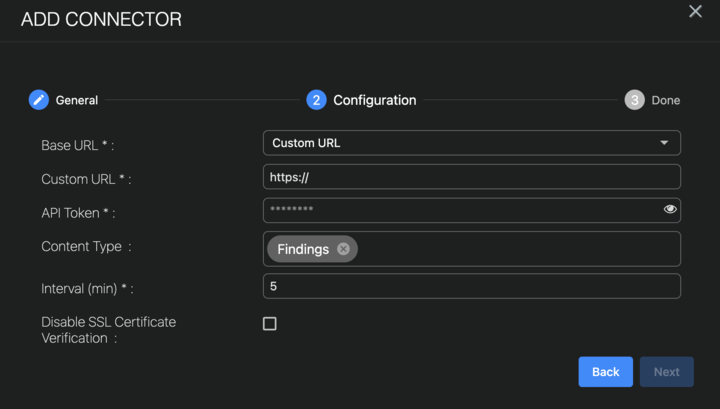Click into the API Token field
720x409 pixels.
[x=460, y=210]
